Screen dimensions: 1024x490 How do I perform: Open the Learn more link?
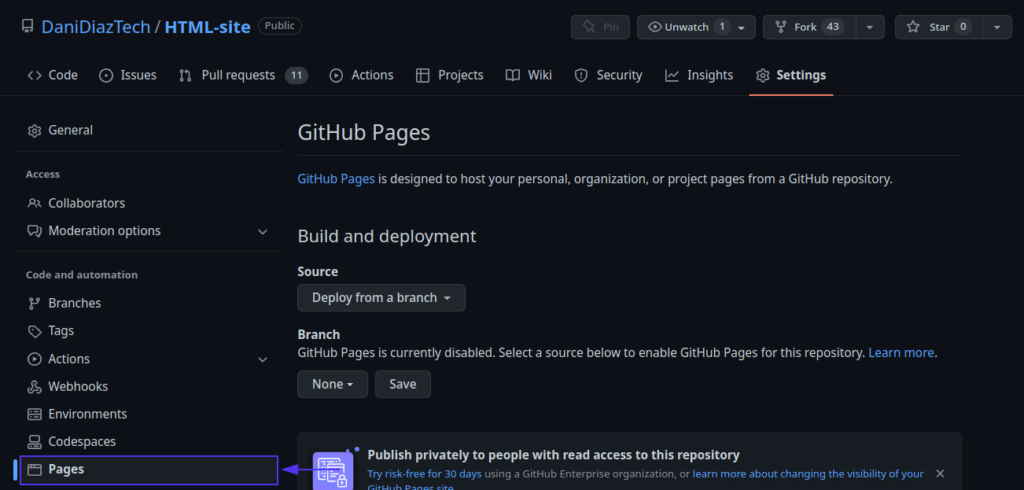pos(901,353)
